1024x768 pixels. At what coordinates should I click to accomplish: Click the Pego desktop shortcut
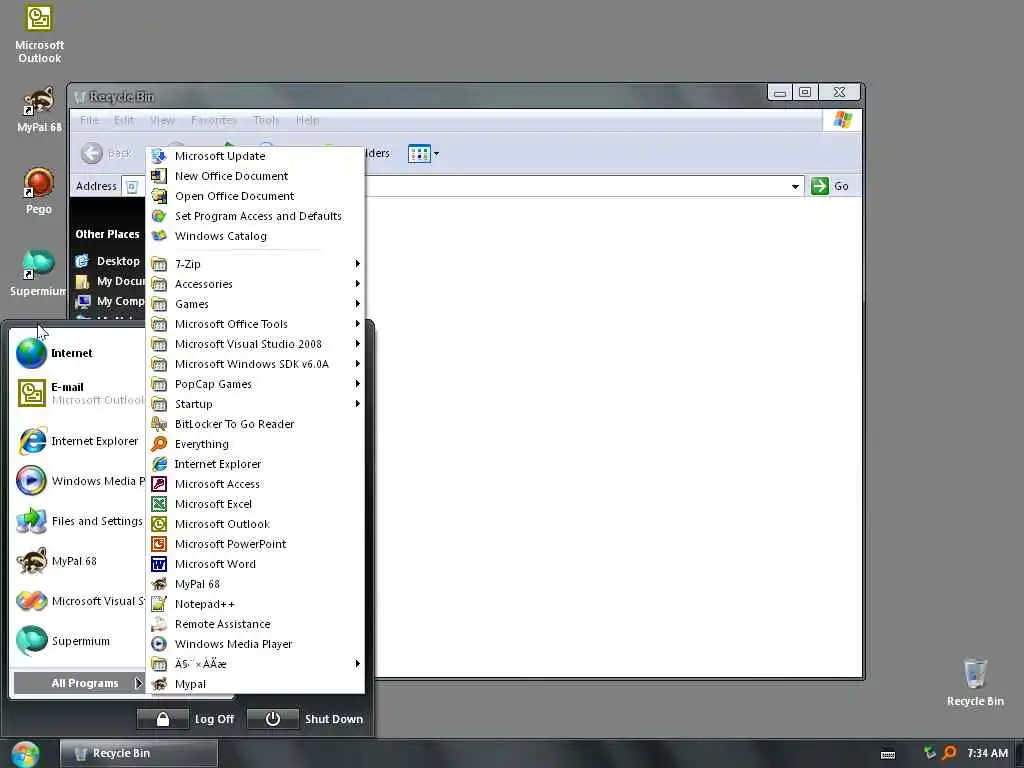(39, 191)
